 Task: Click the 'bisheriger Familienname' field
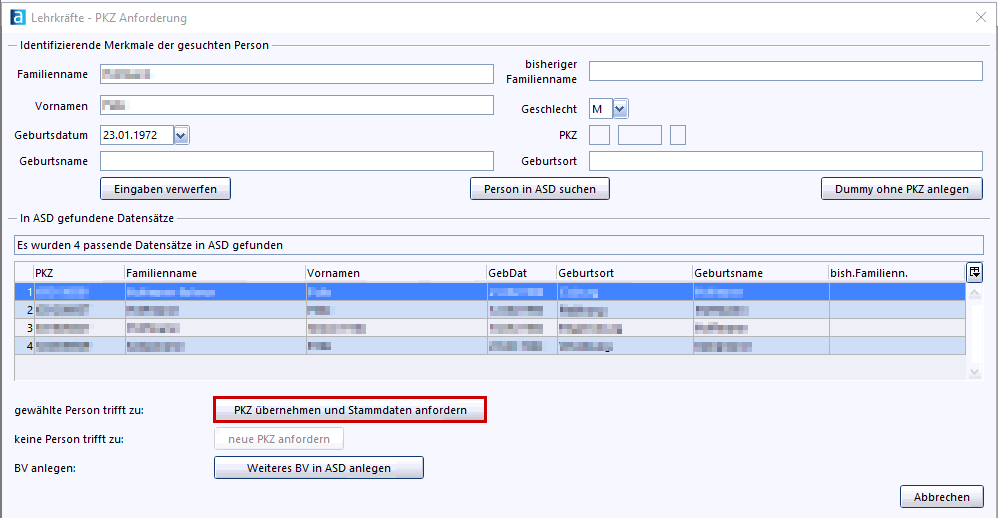click(x=785, y=71)
